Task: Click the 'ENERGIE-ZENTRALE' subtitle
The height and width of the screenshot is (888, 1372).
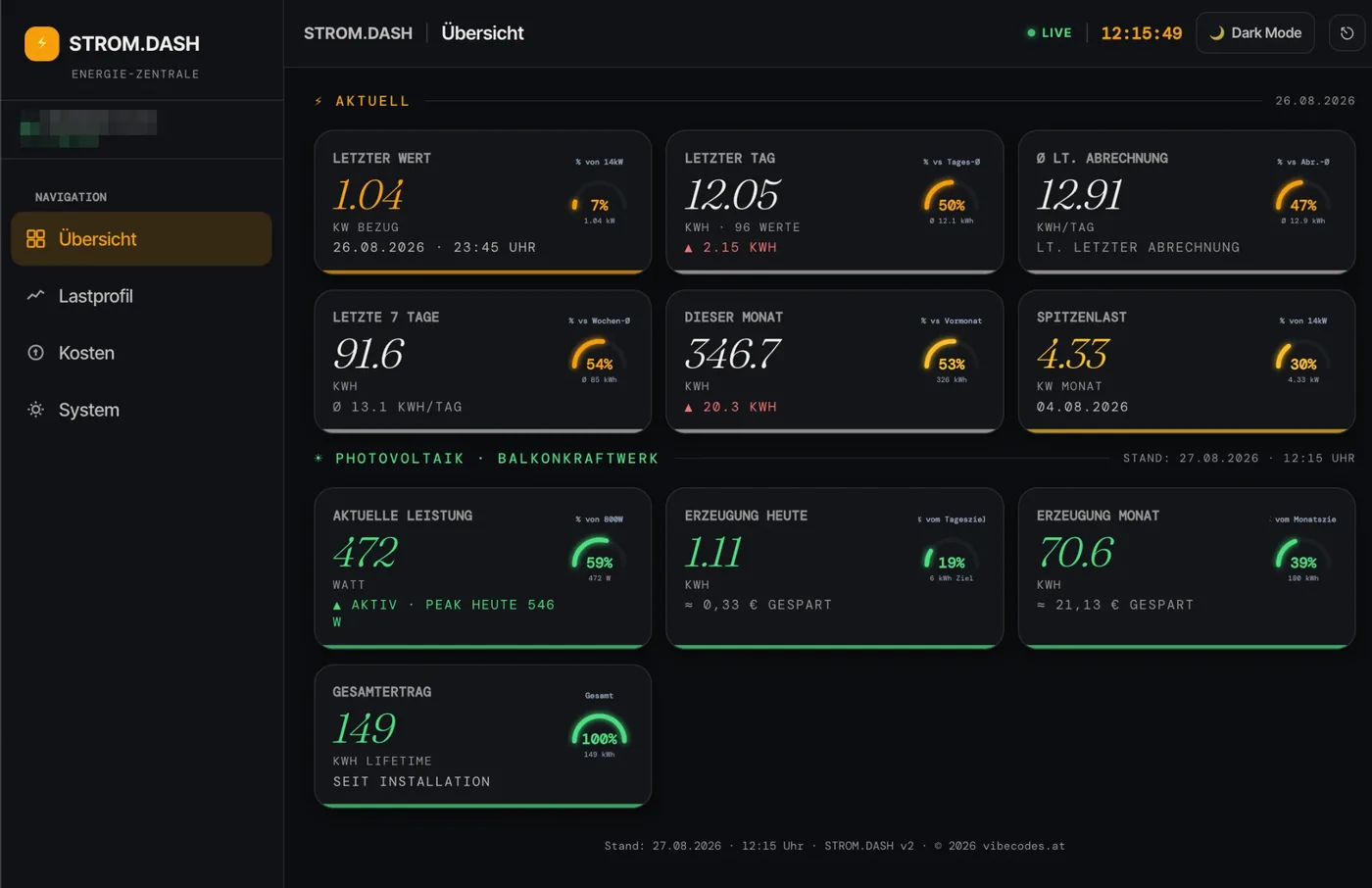Action: coord(135,74)
